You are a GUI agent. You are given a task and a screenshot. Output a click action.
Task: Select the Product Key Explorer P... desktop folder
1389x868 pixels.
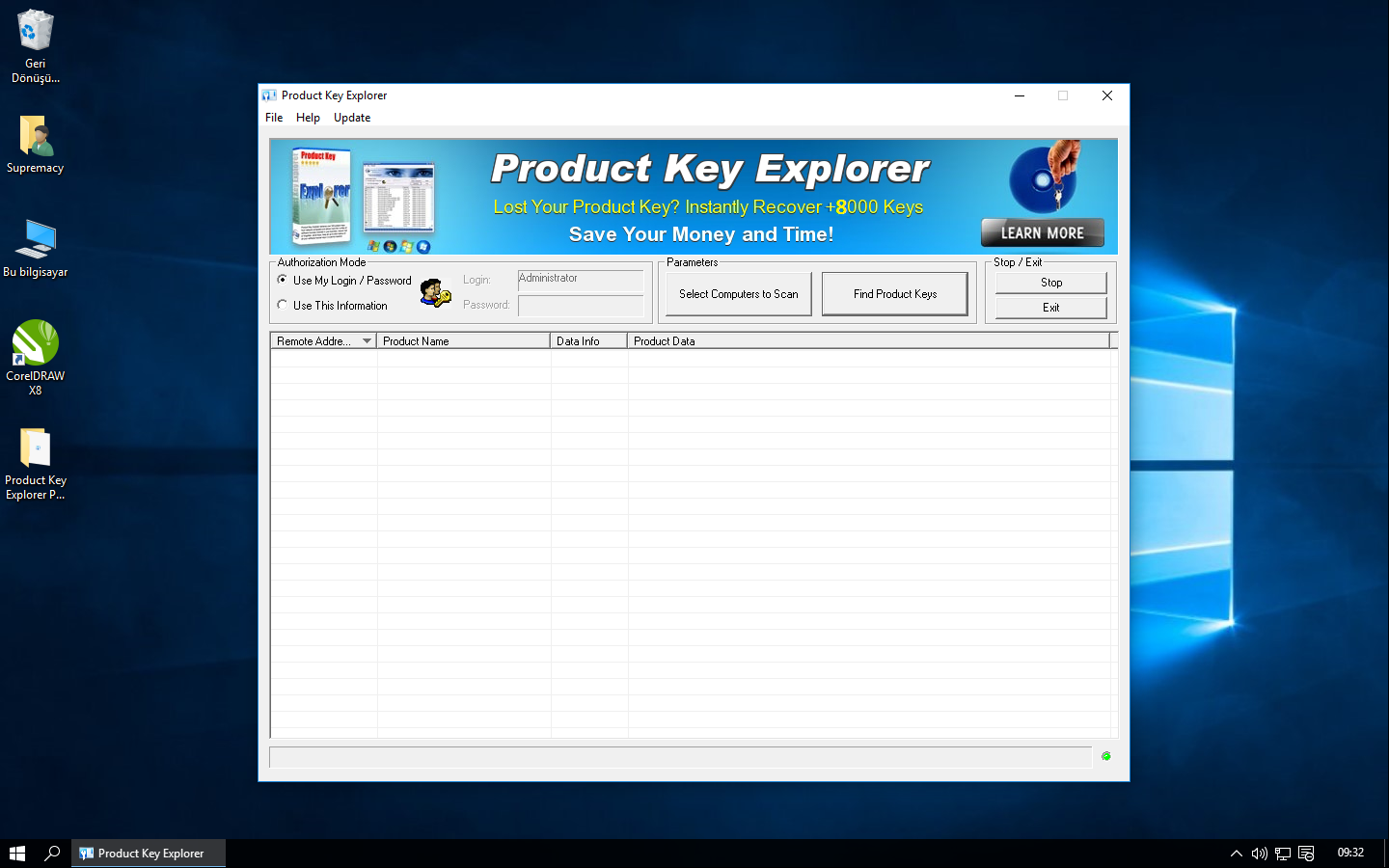tap(36, 464)
